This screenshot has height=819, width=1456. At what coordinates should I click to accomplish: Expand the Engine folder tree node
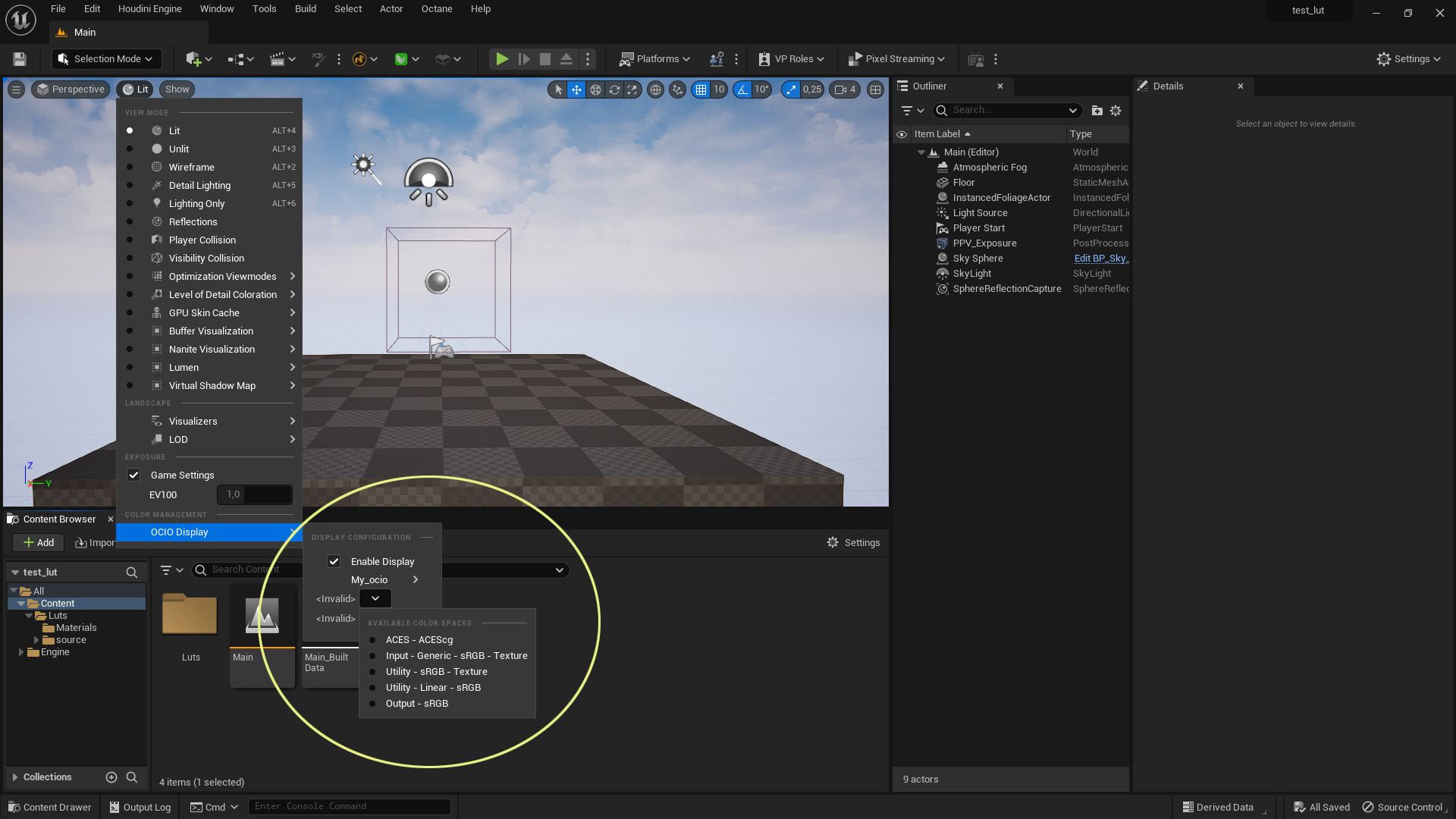pyautogui.click(x=20, y=652)
